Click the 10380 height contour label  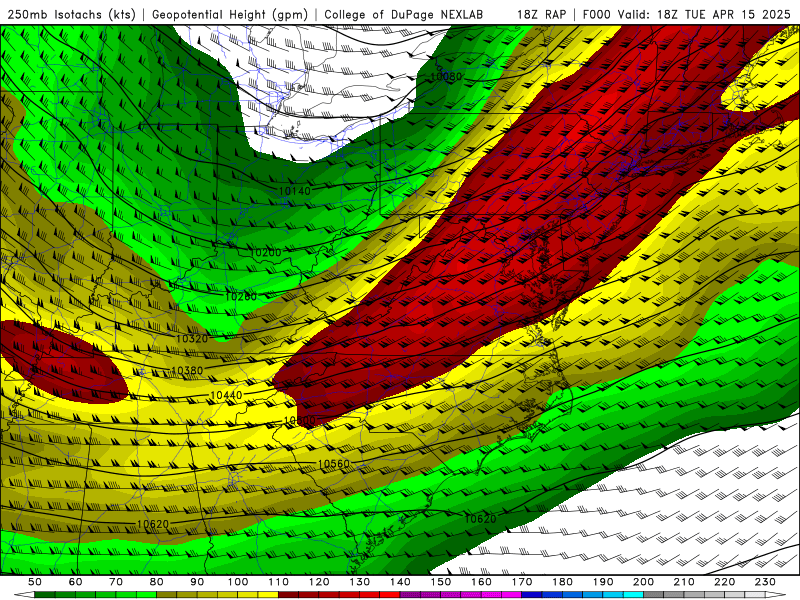pos(187,370)
